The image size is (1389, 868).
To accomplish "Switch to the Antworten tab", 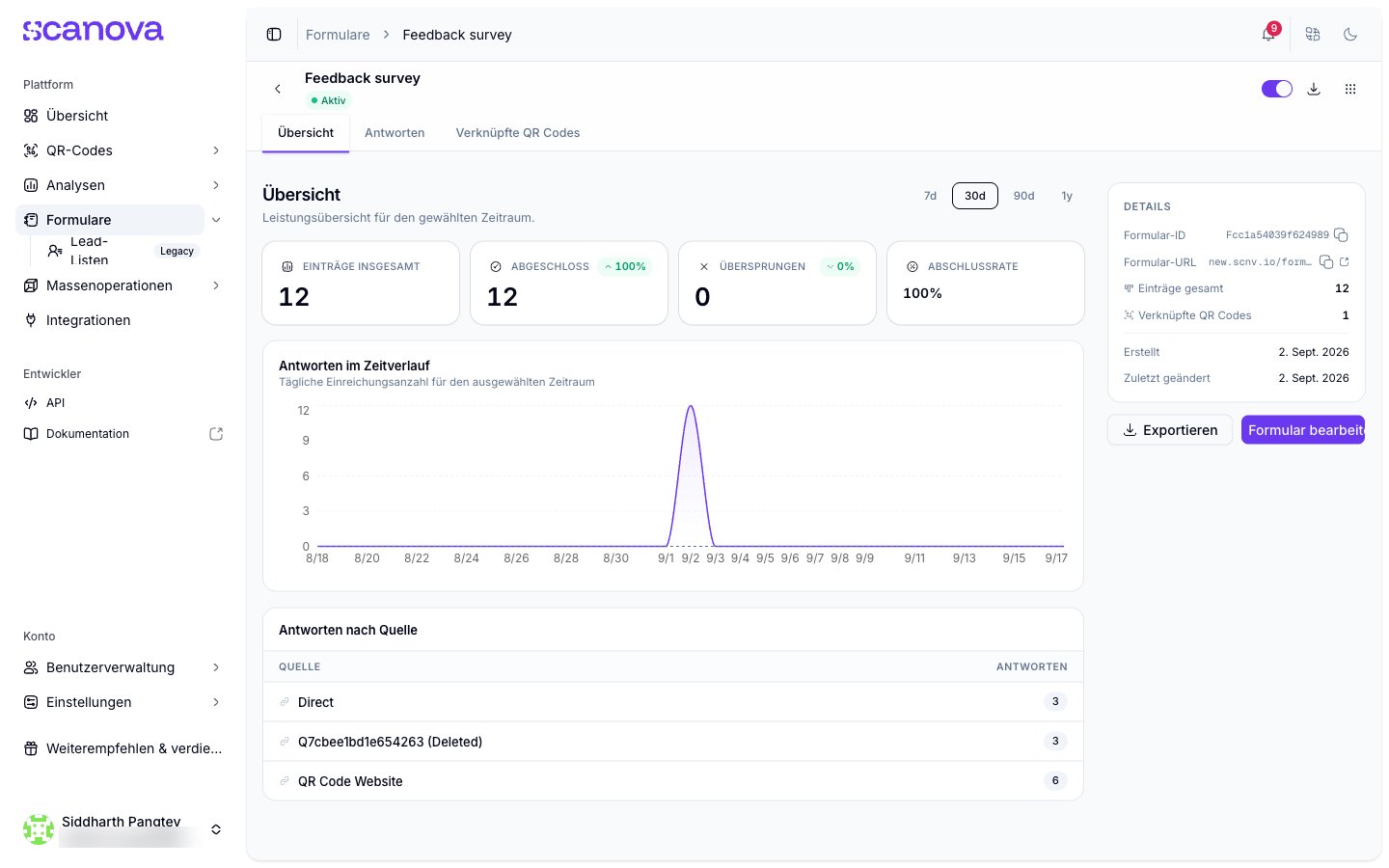I will [395, 133].
